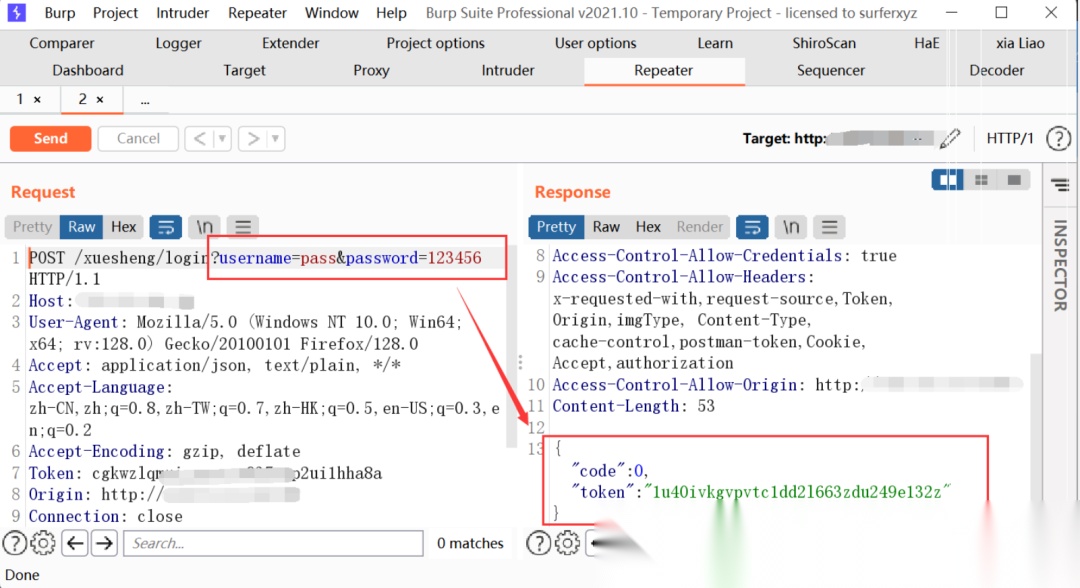Screen dimensions: 1080x588
Task: Open the User options tab
Action: tap(596, 43)
